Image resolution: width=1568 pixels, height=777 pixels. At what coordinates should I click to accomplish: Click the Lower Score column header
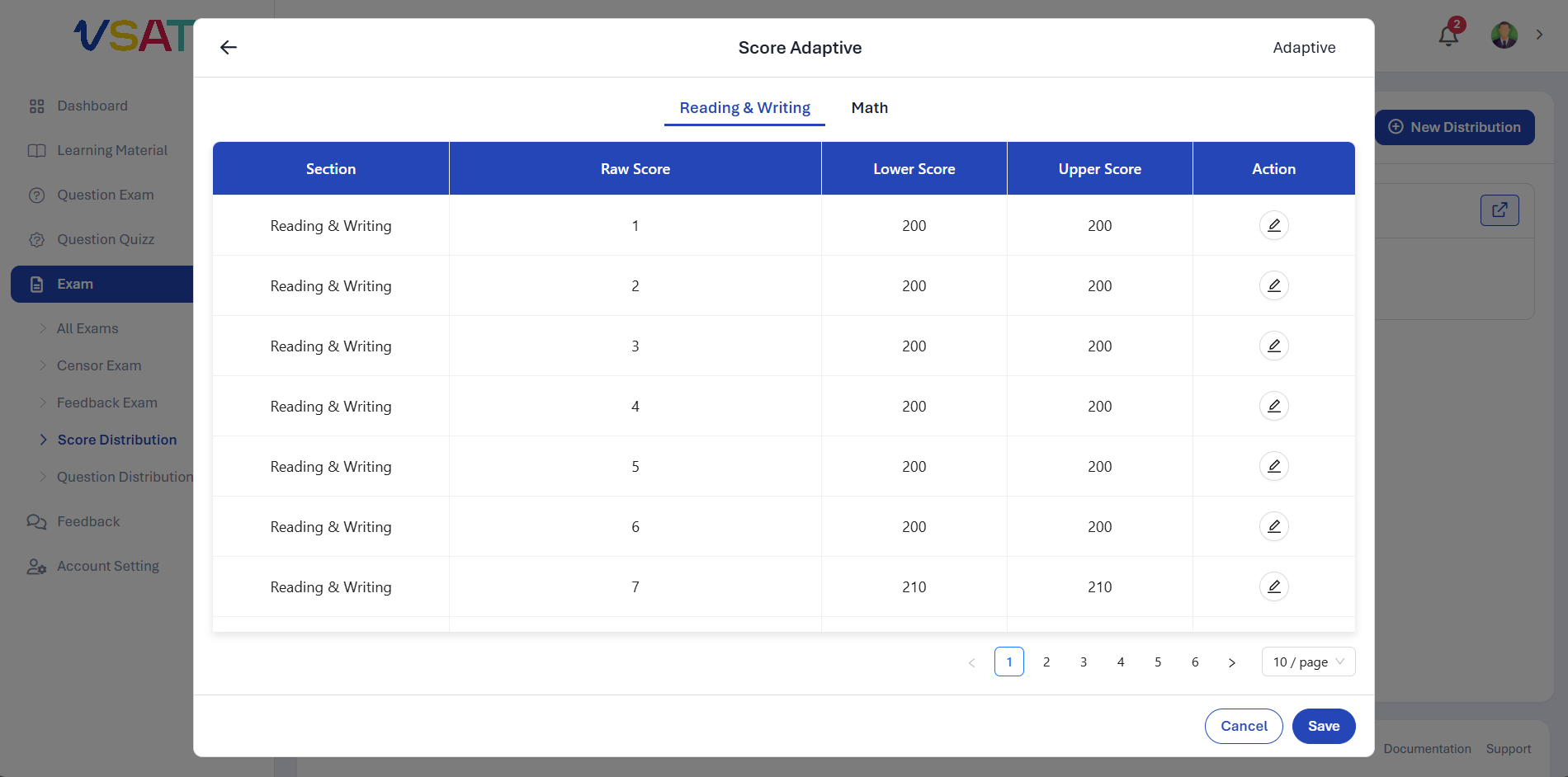pos(914,168)
